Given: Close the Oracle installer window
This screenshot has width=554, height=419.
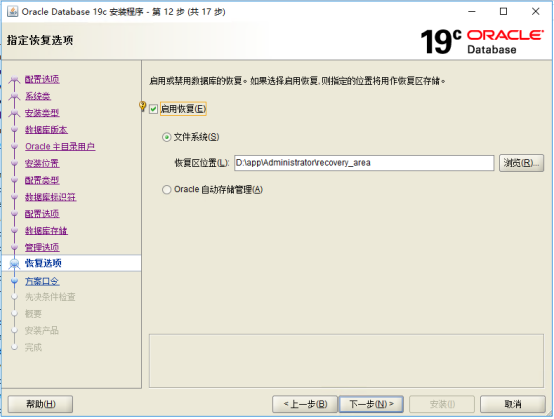Looking at the screenshot, I should pos(536,11).
